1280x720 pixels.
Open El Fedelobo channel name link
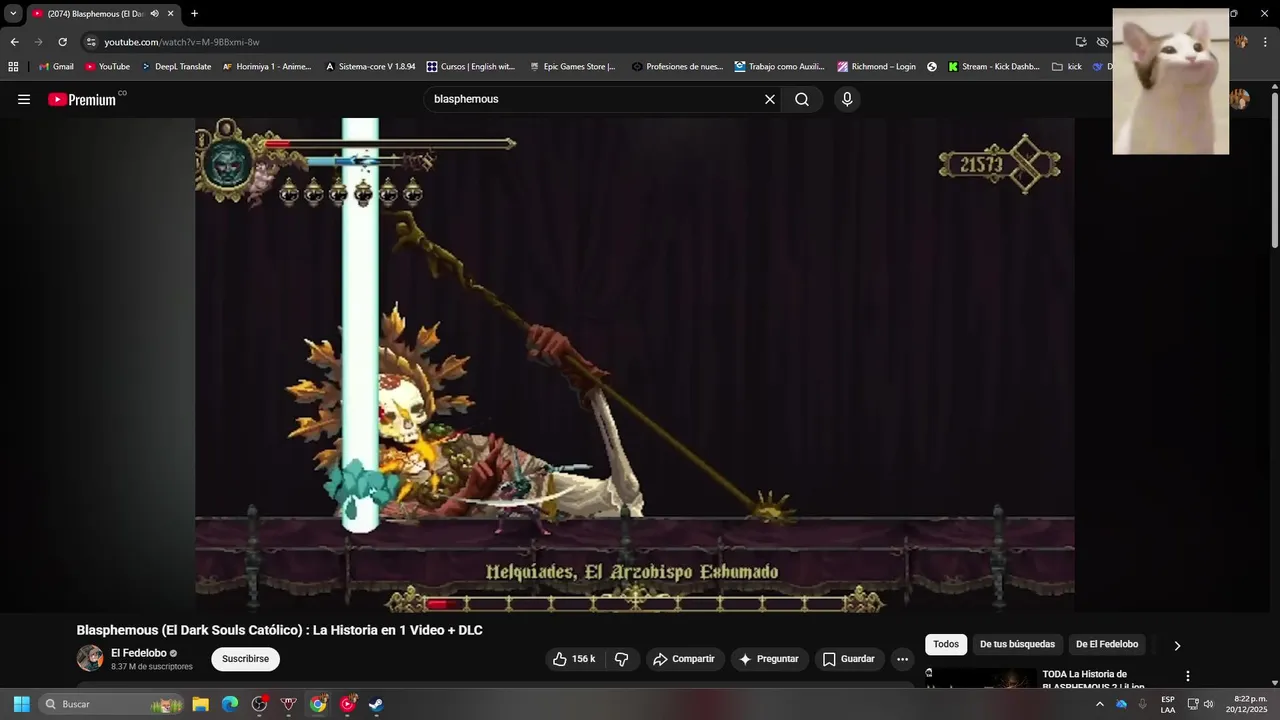coord(139,653)
